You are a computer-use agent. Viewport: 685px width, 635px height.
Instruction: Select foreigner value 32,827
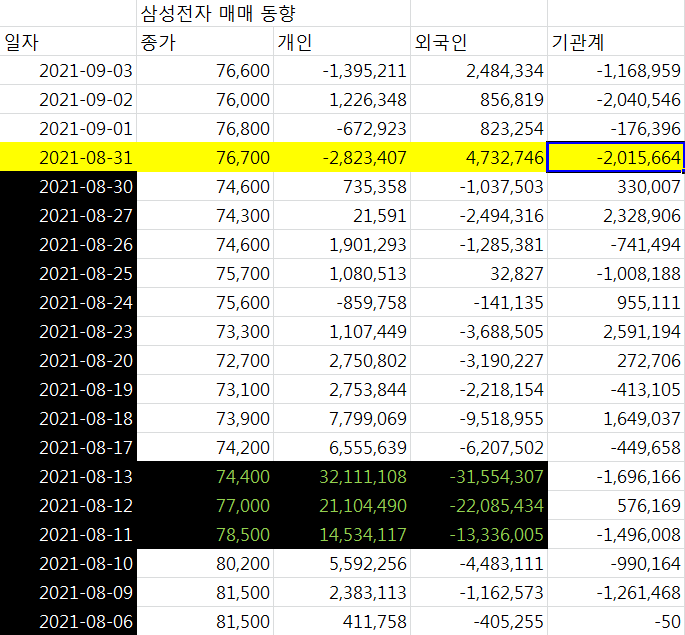coord(479,273)
